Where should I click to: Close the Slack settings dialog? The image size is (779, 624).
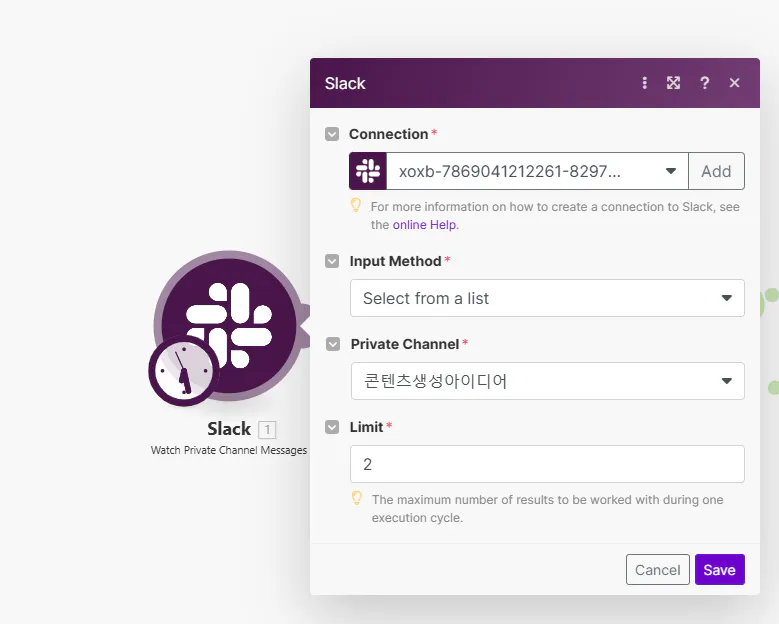click(734, 83)
